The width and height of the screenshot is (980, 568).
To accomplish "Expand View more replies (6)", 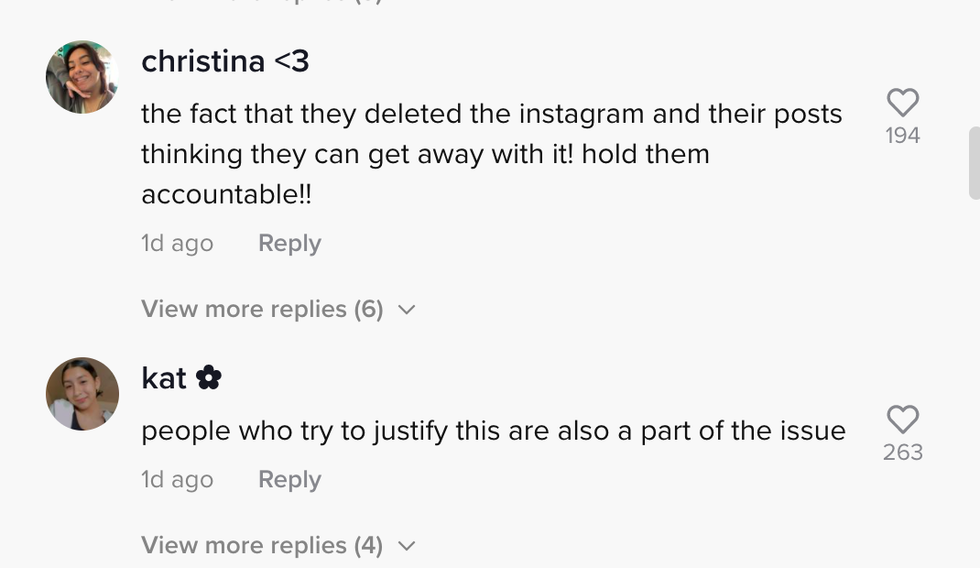I will pyautogui.click(x=262, y=309).
